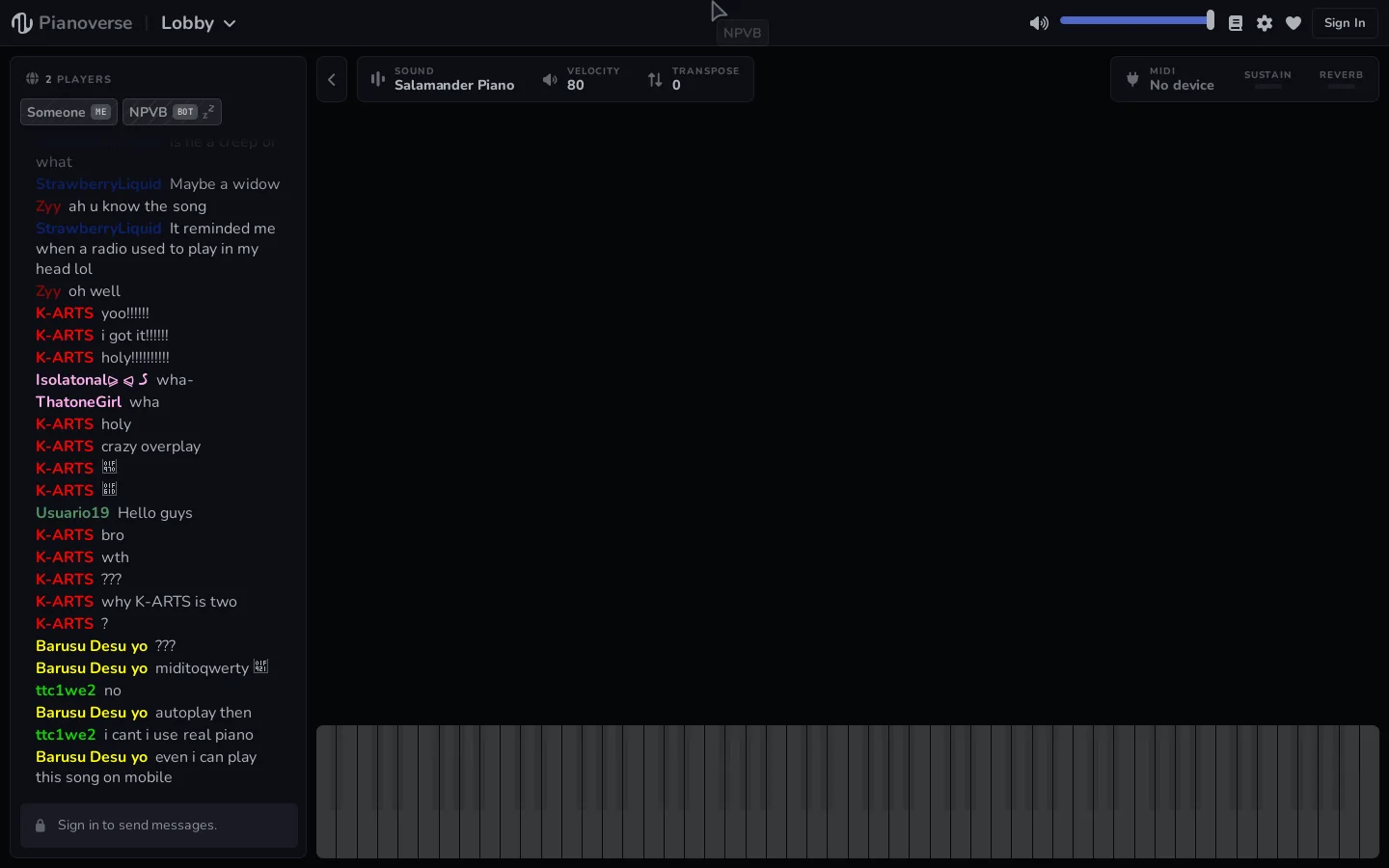This screenshot has height=868, width=1389.
Task: Select the NPVB BOT player chip
Action: click(172, 112)
